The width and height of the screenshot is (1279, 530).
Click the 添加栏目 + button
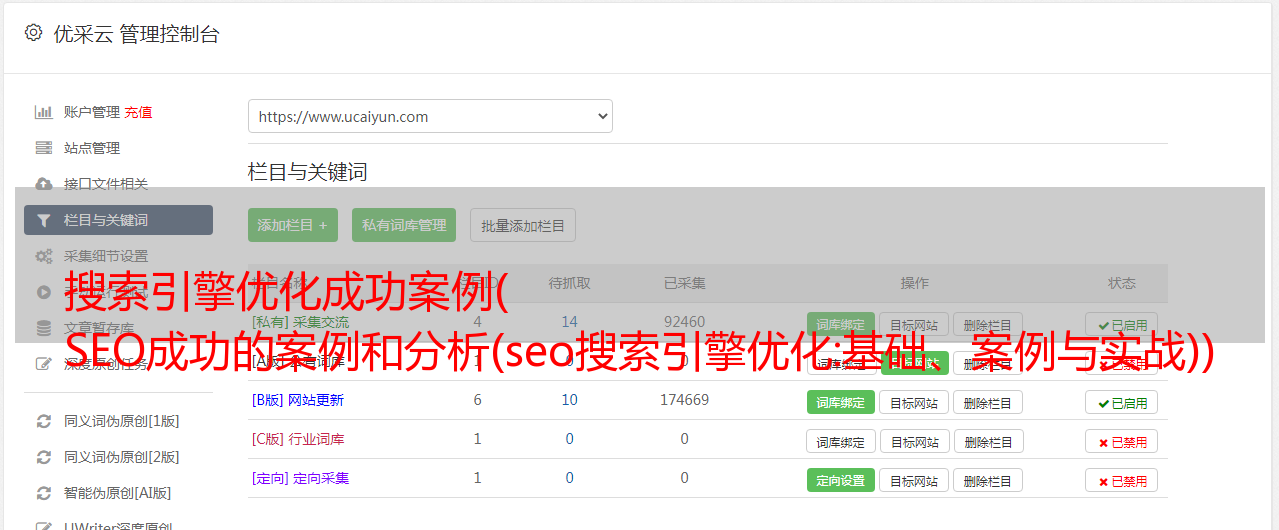[293, 225]
